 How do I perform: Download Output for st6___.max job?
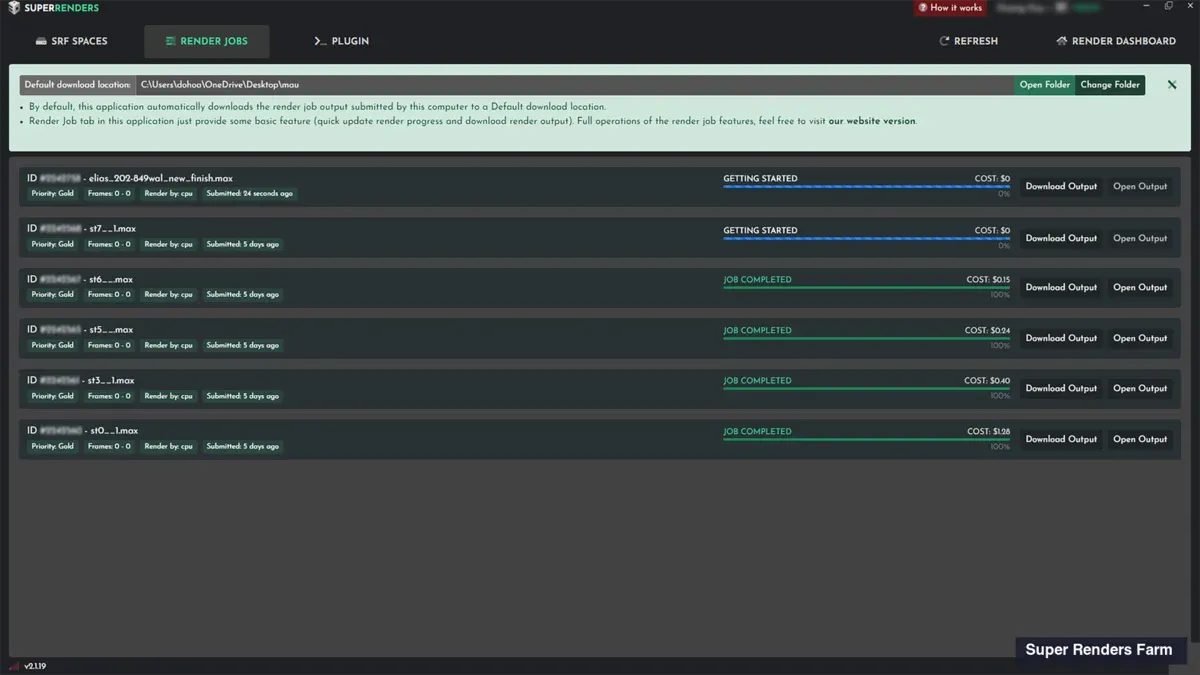1061,287
